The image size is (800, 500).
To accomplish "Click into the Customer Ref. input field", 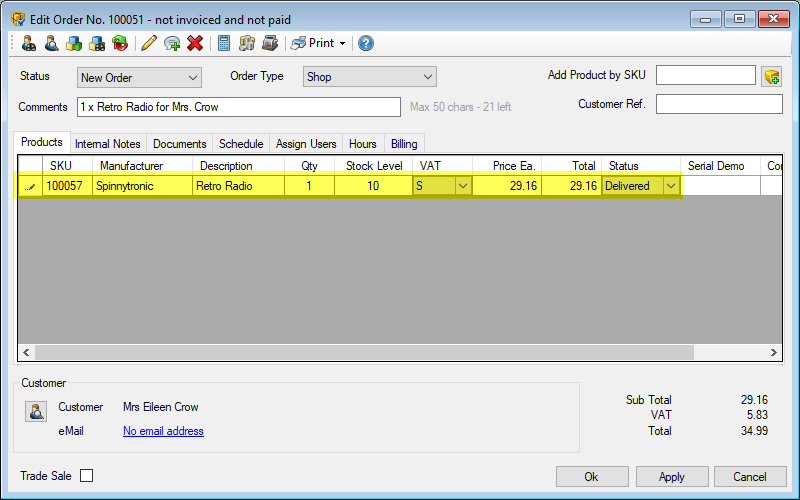I will point(718,104).
